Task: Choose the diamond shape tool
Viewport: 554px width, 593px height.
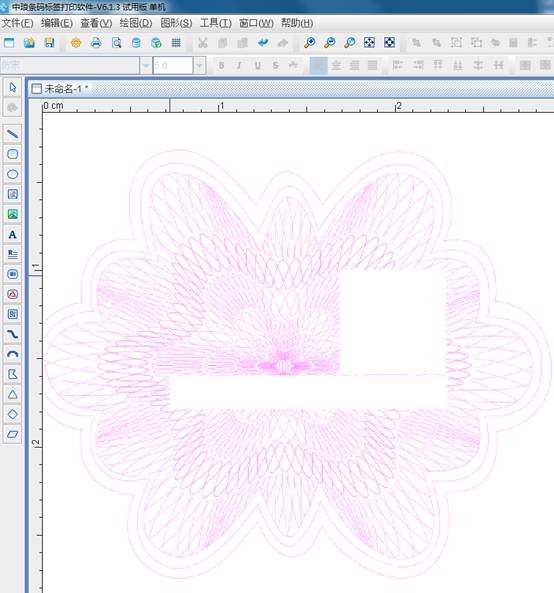Action: (12, 414)
